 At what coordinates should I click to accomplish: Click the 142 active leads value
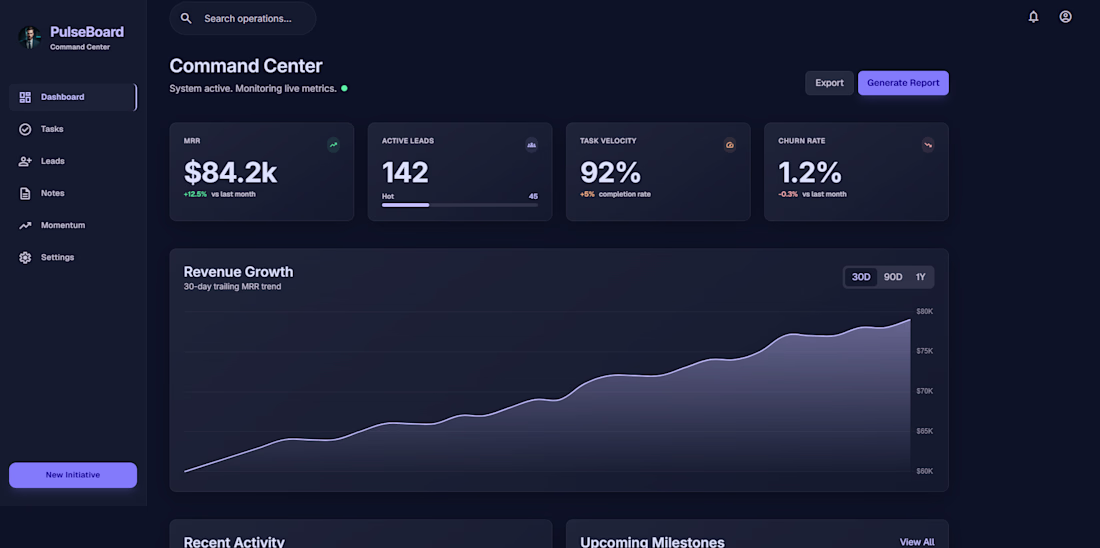point(405,173)
